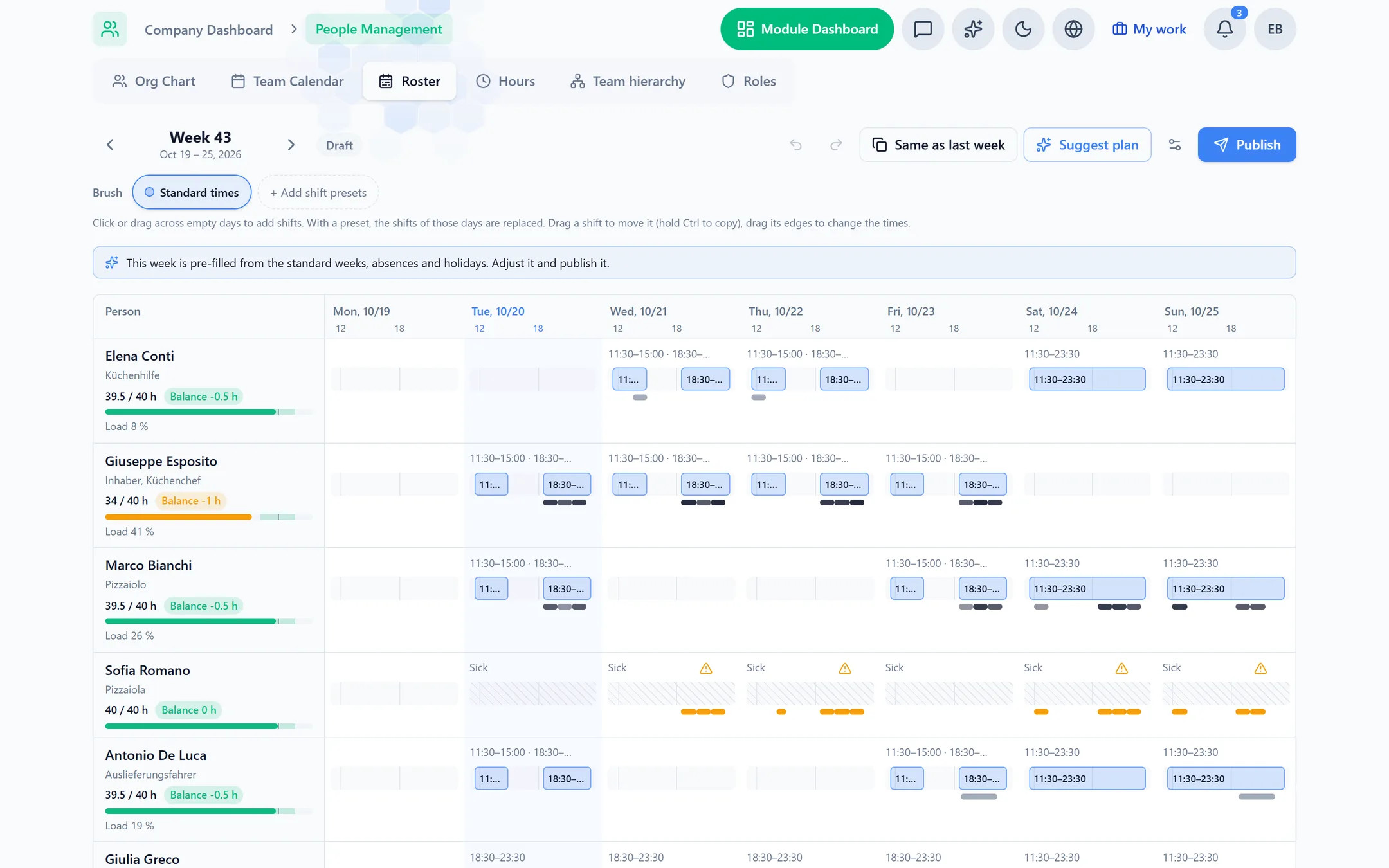Click Tue, 10/20 column header
Image resolution: width=1389 pixels, height=868 pixels.
coord(498,311)
